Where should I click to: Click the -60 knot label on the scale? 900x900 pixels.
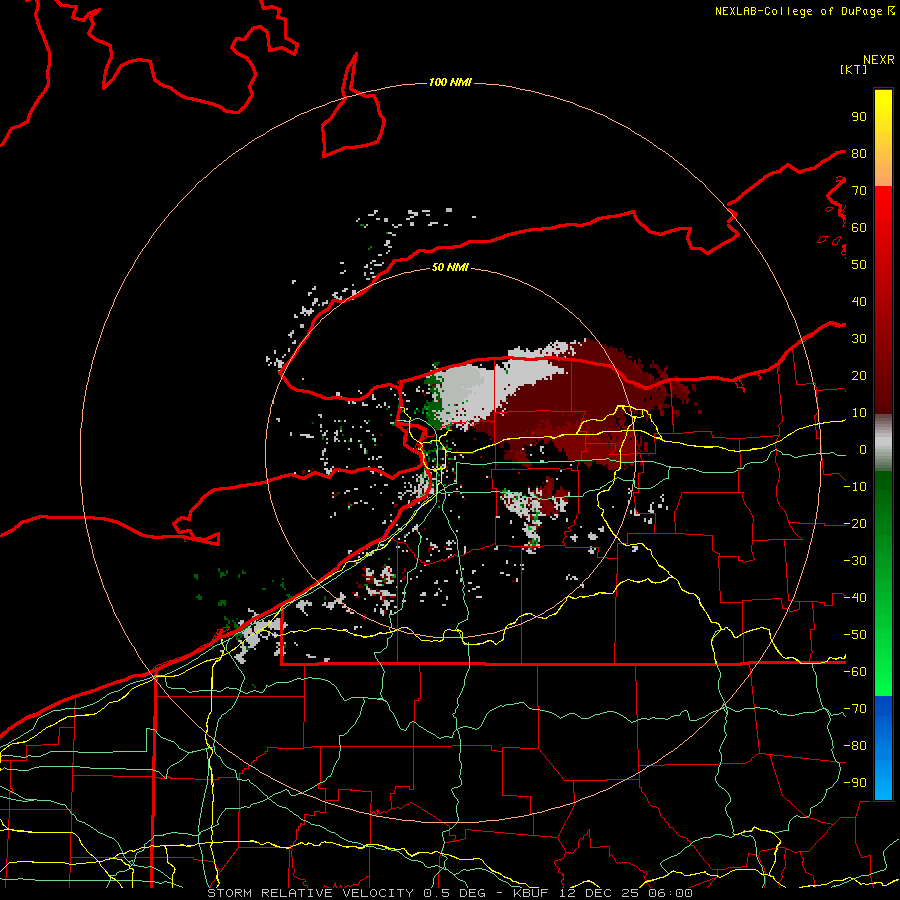855,672
